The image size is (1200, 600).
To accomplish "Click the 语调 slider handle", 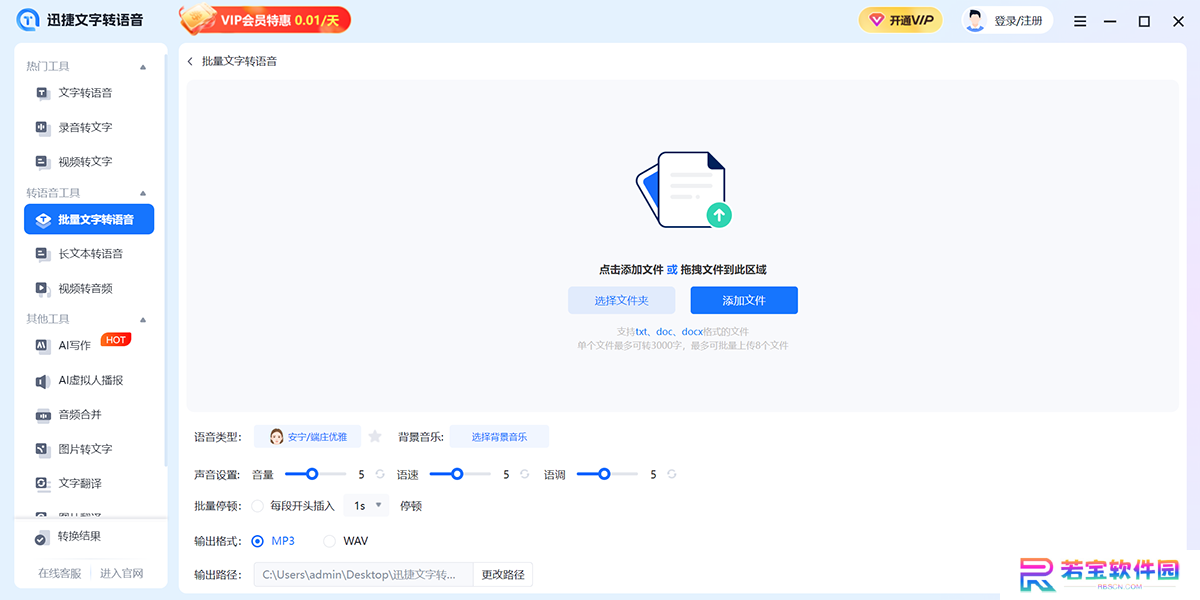I will pyautogui.click(x=604, y=474).
